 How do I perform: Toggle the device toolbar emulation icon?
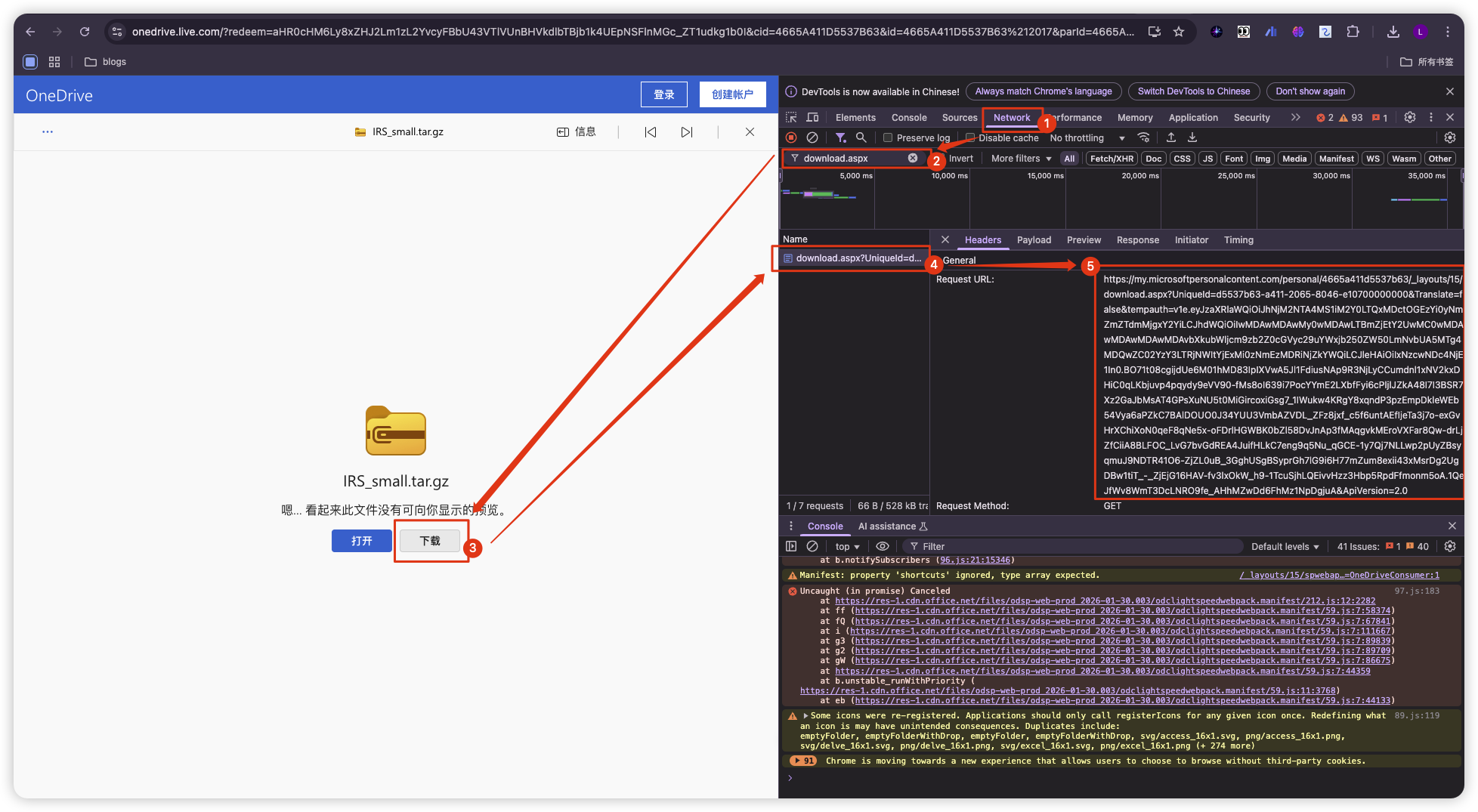tap(812, 117)
